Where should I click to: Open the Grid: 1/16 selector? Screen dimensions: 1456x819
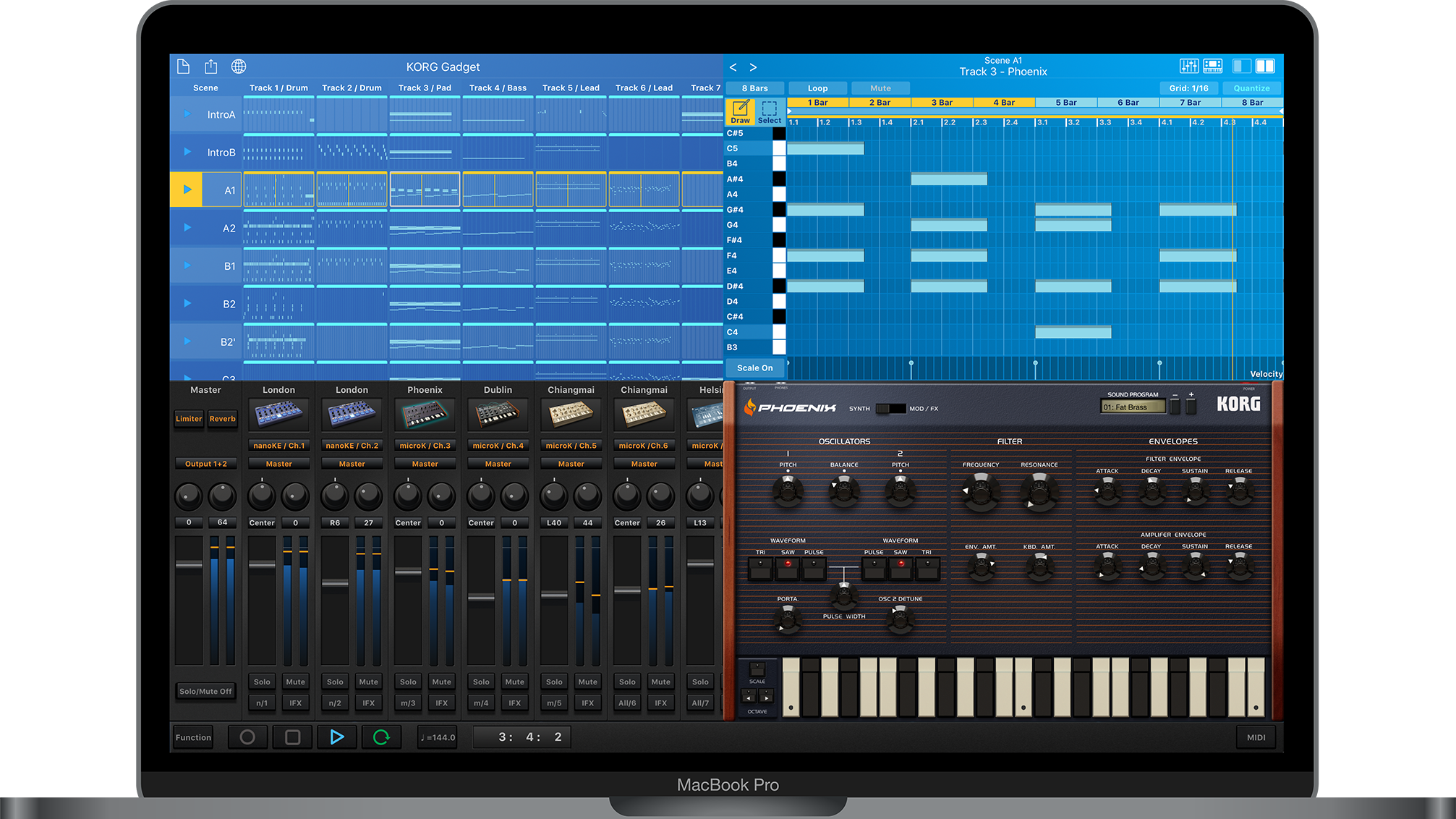coord(1188,88)
